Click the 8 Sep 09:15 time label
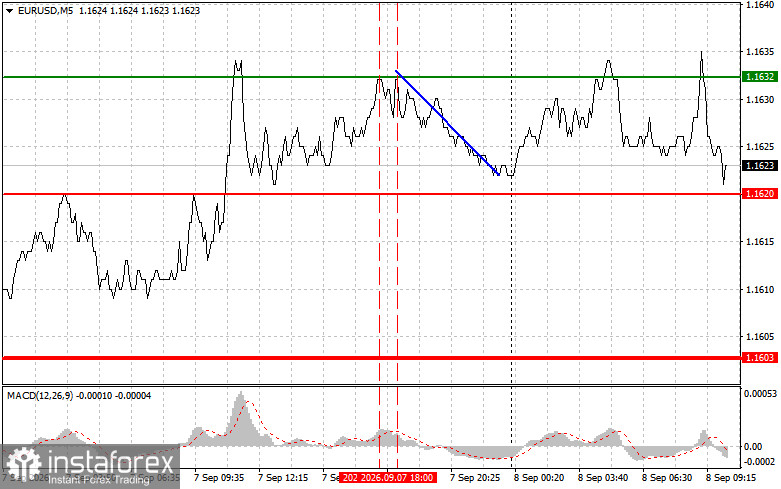781x489 pixels. click(x=731, y=478)
